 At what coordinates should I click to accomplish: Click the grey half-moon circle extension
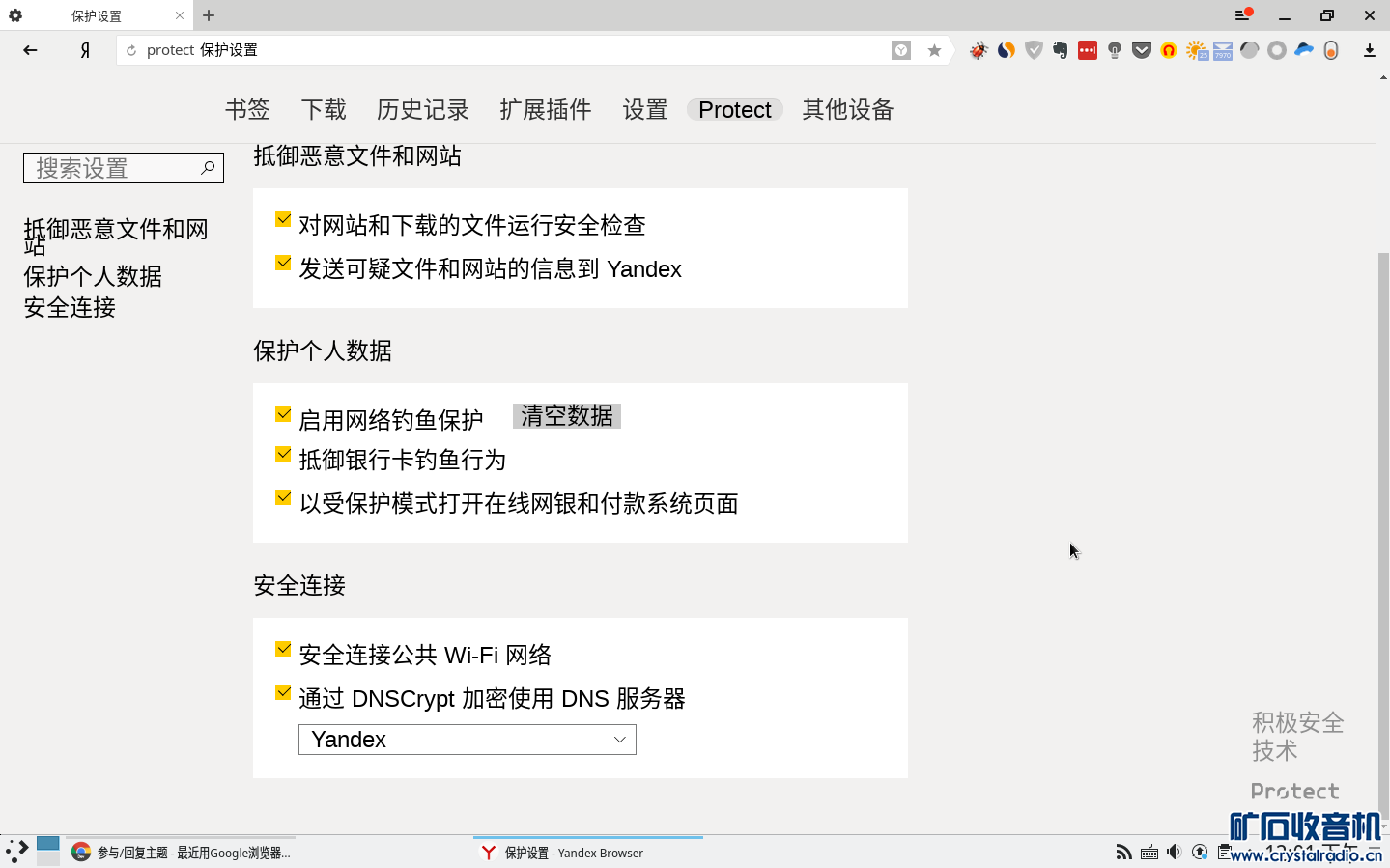click(1250, 50)
